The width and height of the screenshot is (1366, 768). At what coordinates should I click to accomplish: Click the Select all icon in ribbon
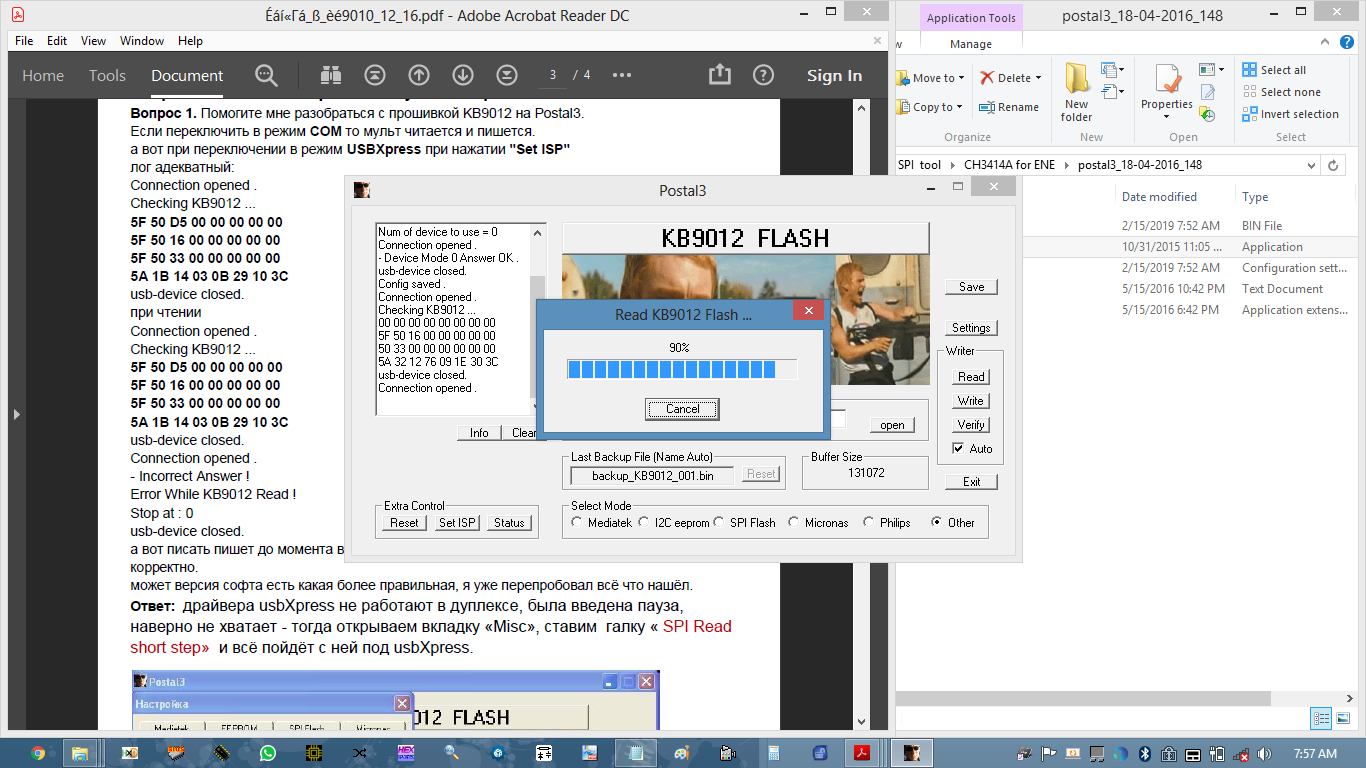coord(1250,70)
